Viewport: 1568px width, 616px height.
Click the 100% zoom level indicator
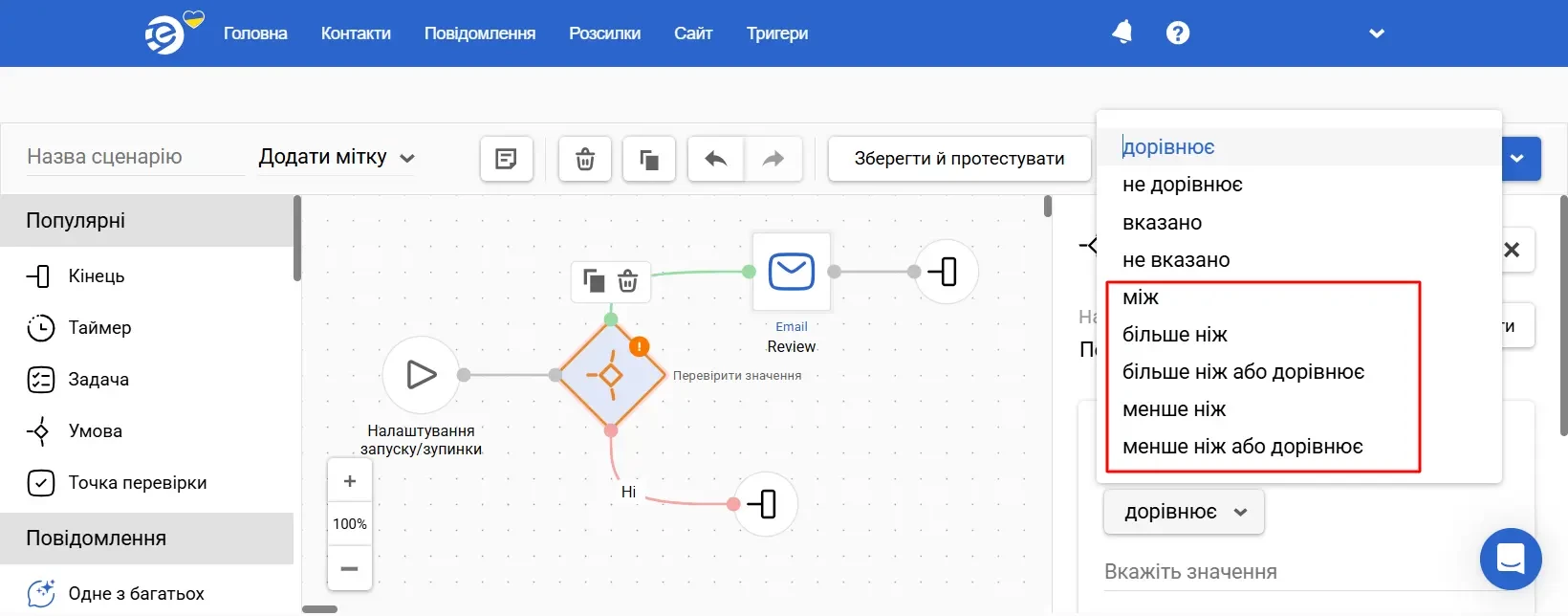tap(350, 524)
